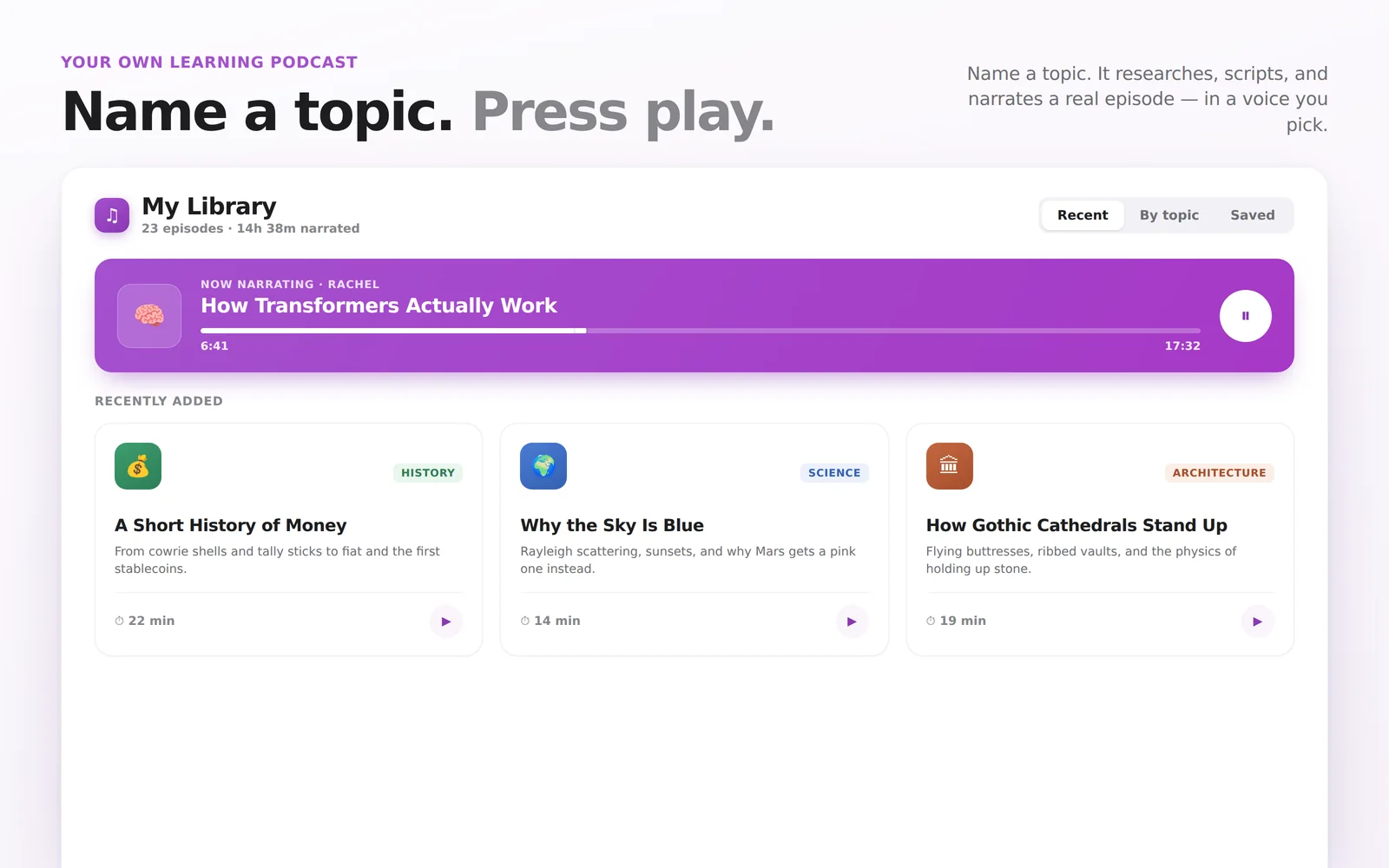
Task: Click the HISTORY category tag
Action: [428, 473]
